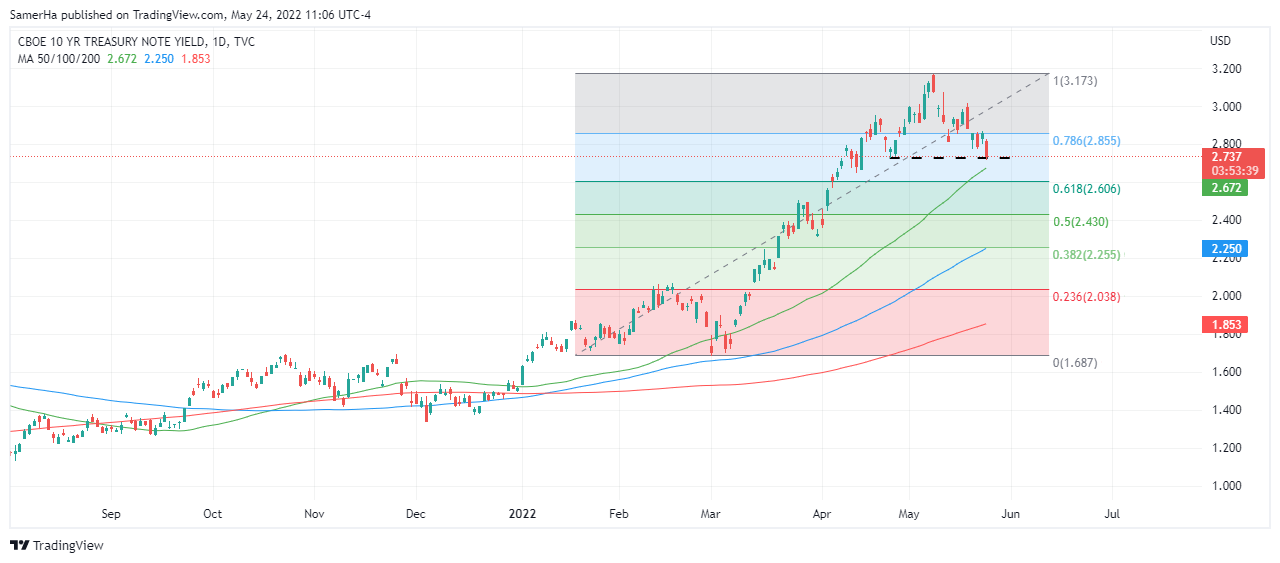Click the TradingView logo icon
The height and width of the screenshot is (563, 1280).
tap(20, 545)
